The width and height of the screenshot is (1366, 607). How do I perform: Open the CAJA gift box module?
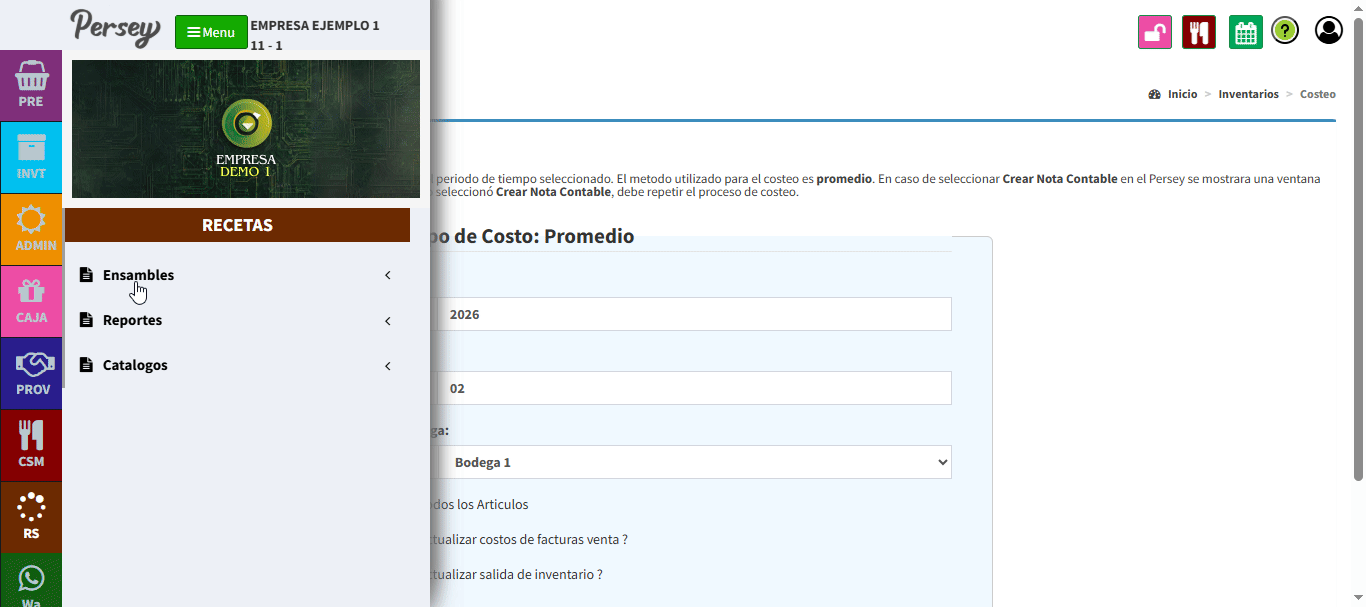point(31,301)
